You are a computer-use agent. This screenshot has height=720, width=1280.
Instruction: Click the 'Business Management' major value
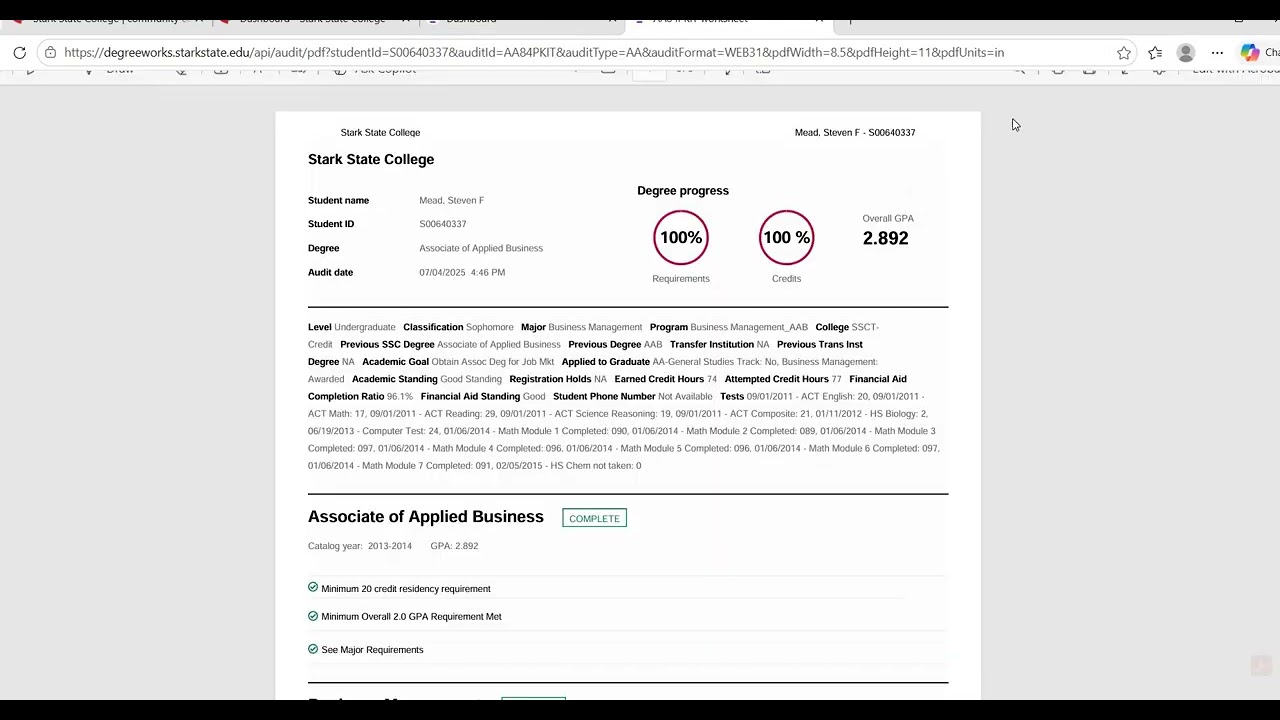[595, 327]
